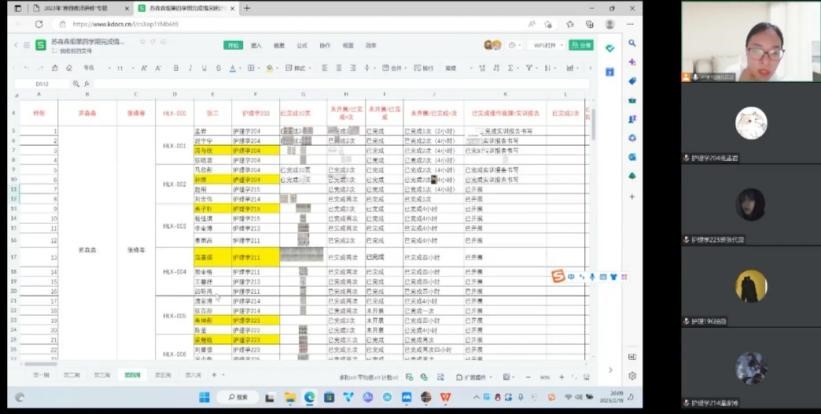Toggle underline formatting in toolbar
The image size is (821, 414).
tap(205, 68)
